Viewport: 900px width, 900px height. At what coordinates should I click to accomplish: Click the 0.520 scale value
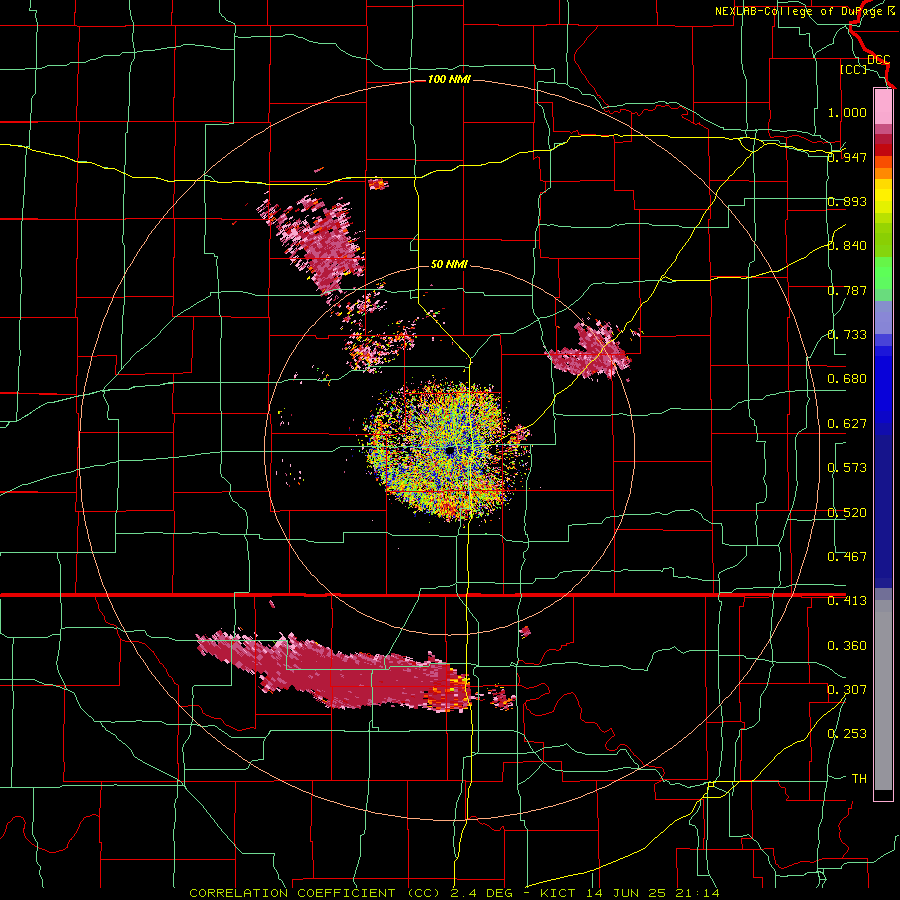pyautogui.click(x=847, y=513)
